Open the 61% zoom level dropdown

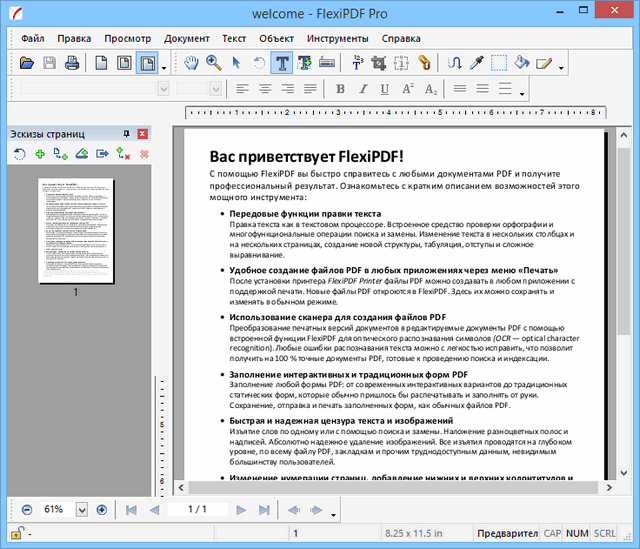tap(82, 509)
